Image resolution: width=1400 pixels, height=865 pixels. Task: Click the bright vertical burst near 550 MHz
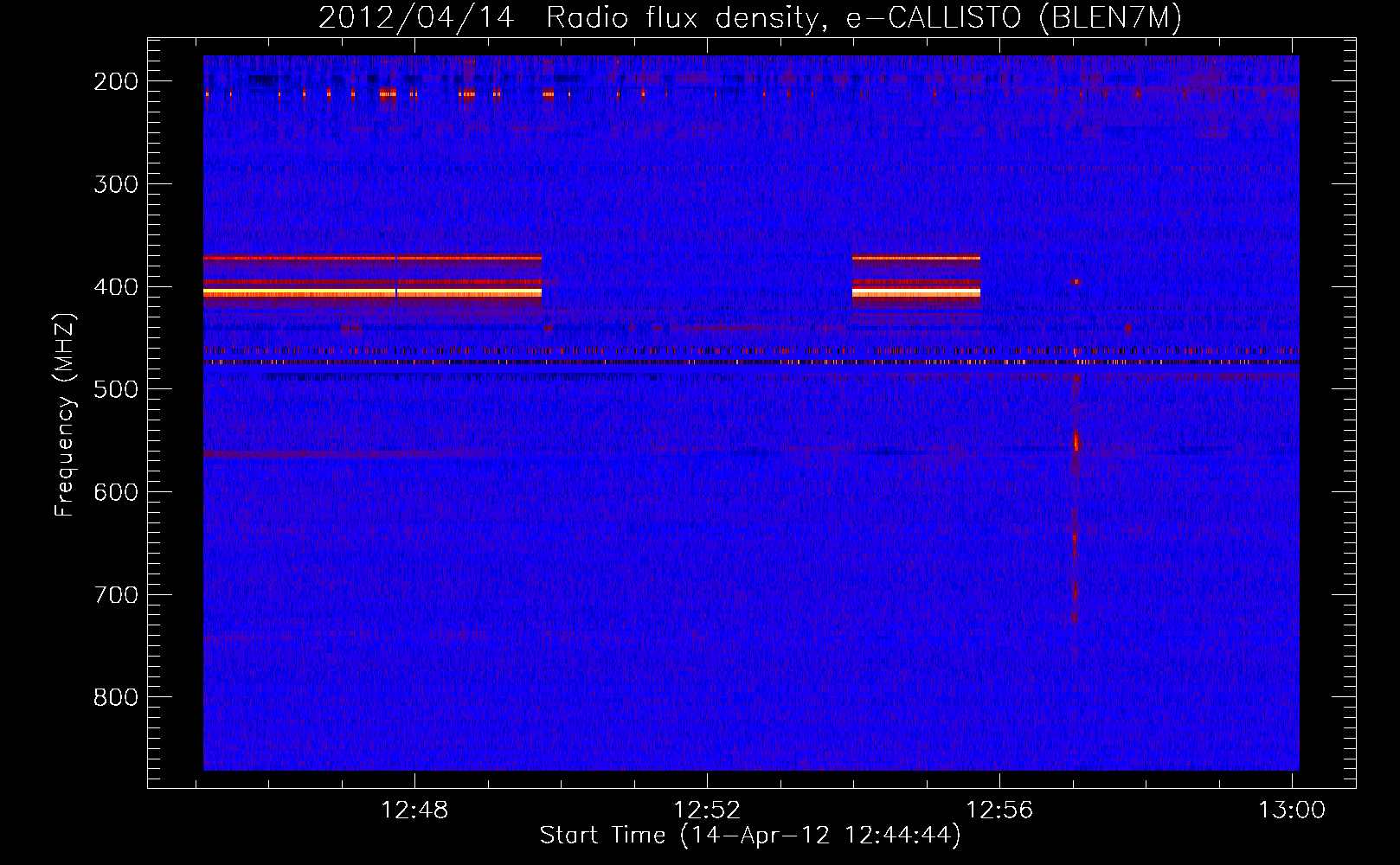click(1076, 441)
